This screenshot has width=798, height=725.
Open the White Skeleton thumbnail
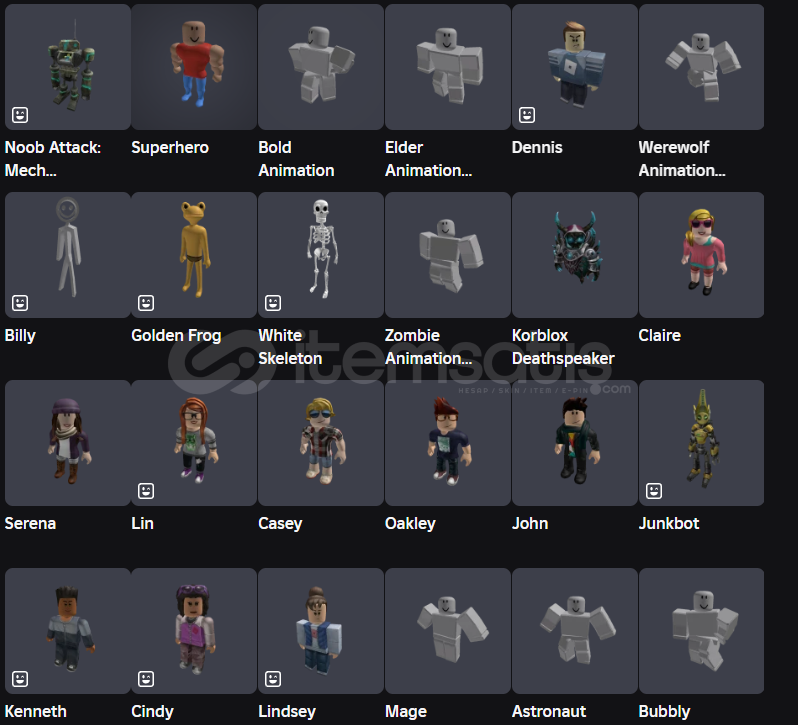pyautogui.click(x=321, y=255)
